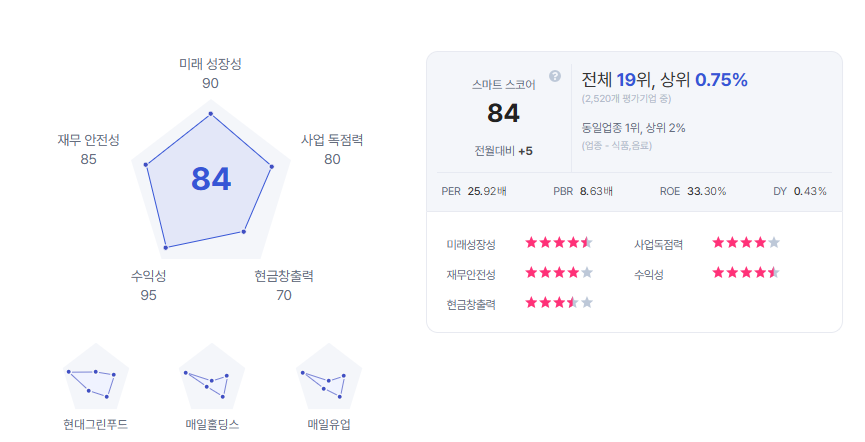The height and width of the screenshot is (442, 865).
Task: Click the central 84 score in radar chart
Action: pos(211,179)
